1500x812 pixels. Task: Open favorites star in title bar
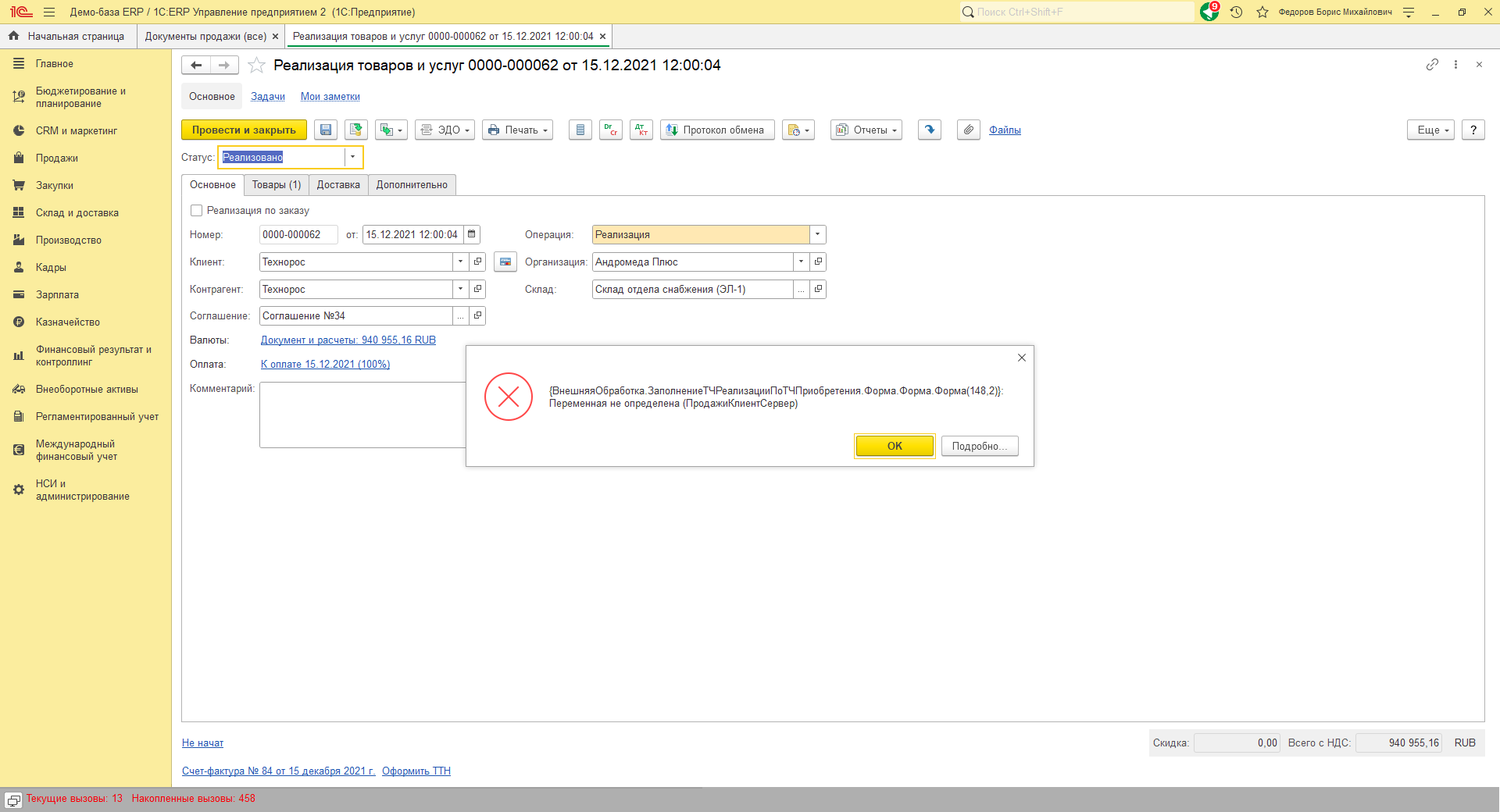(x=1262, y=12)
